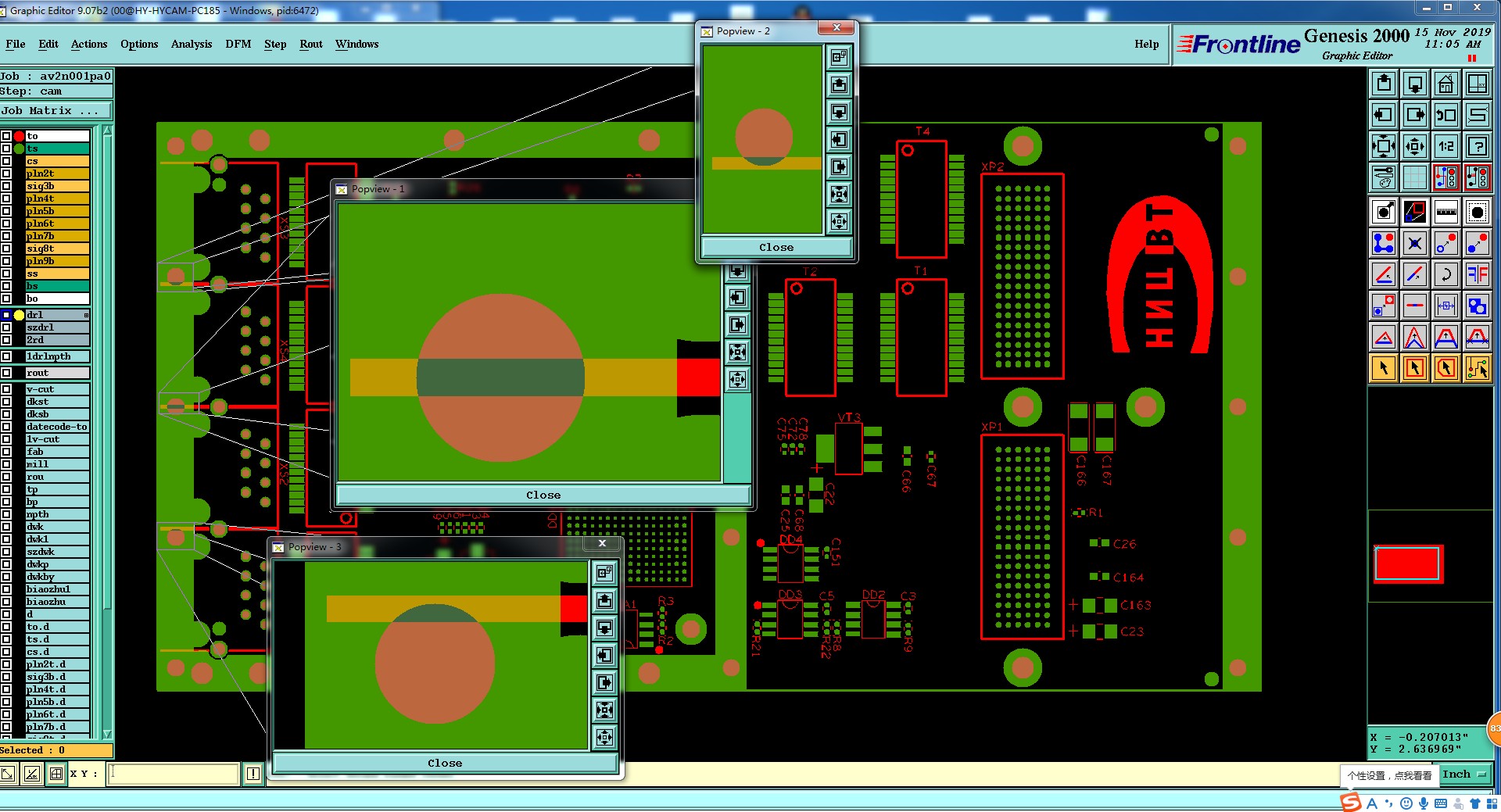Click the home view icon
Screen dimensions: 1501x812
tap(1445, 84)
